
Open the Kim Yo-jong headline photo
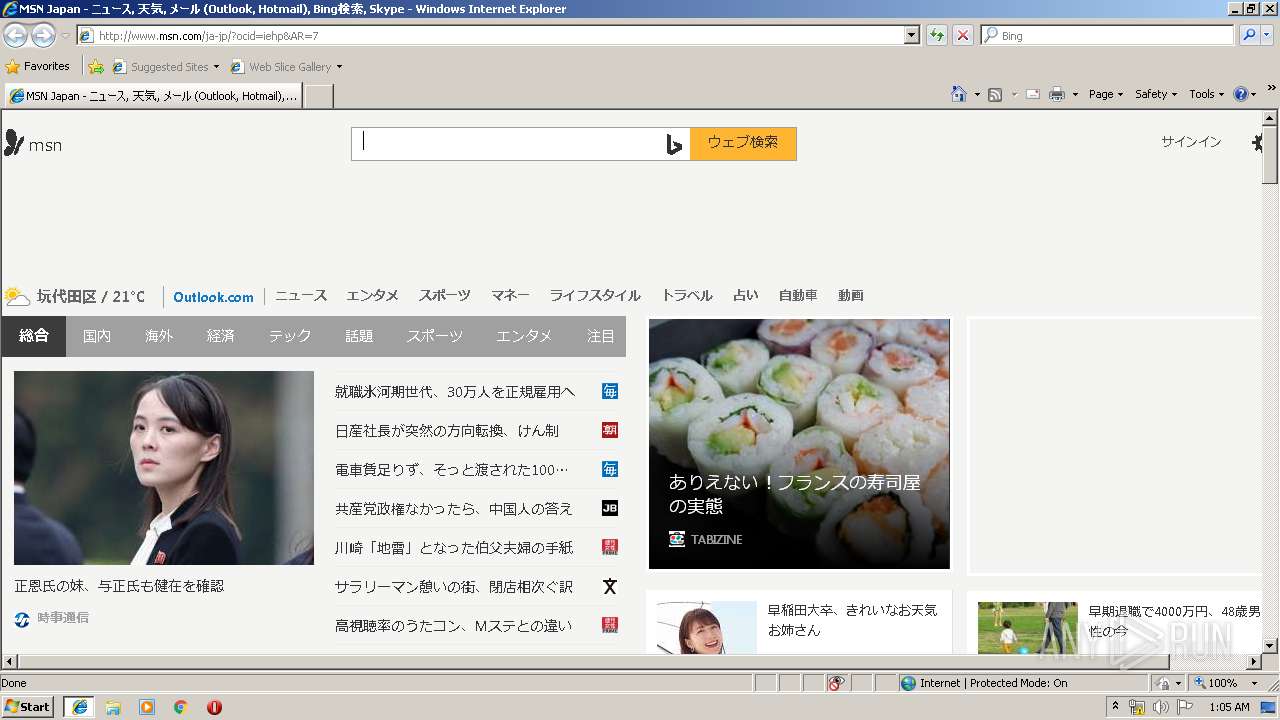tap(164, 468)
